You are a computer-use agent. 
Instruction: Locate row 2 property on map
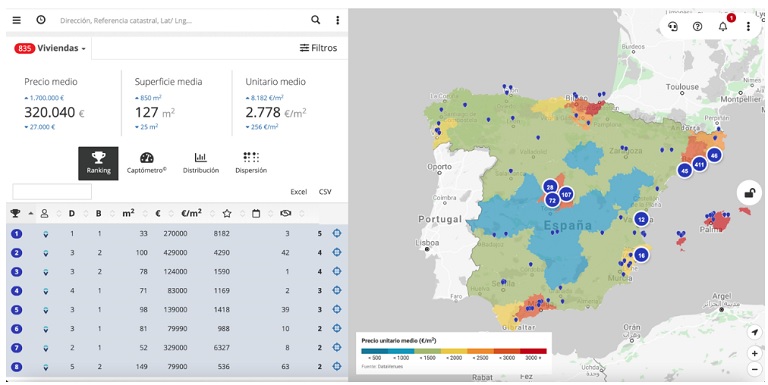tap(337, 252)
